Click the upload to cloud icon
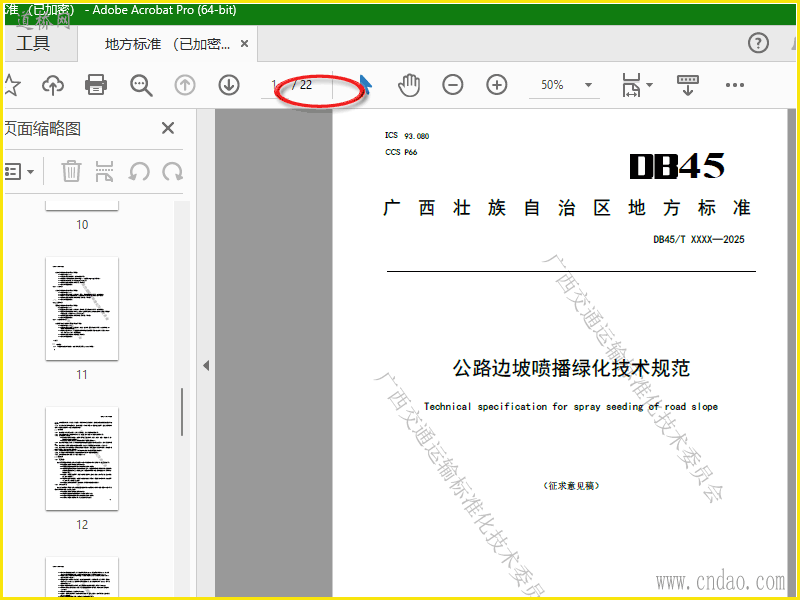The height and width of the screenshot is (600, 800). tap(53, 85)
